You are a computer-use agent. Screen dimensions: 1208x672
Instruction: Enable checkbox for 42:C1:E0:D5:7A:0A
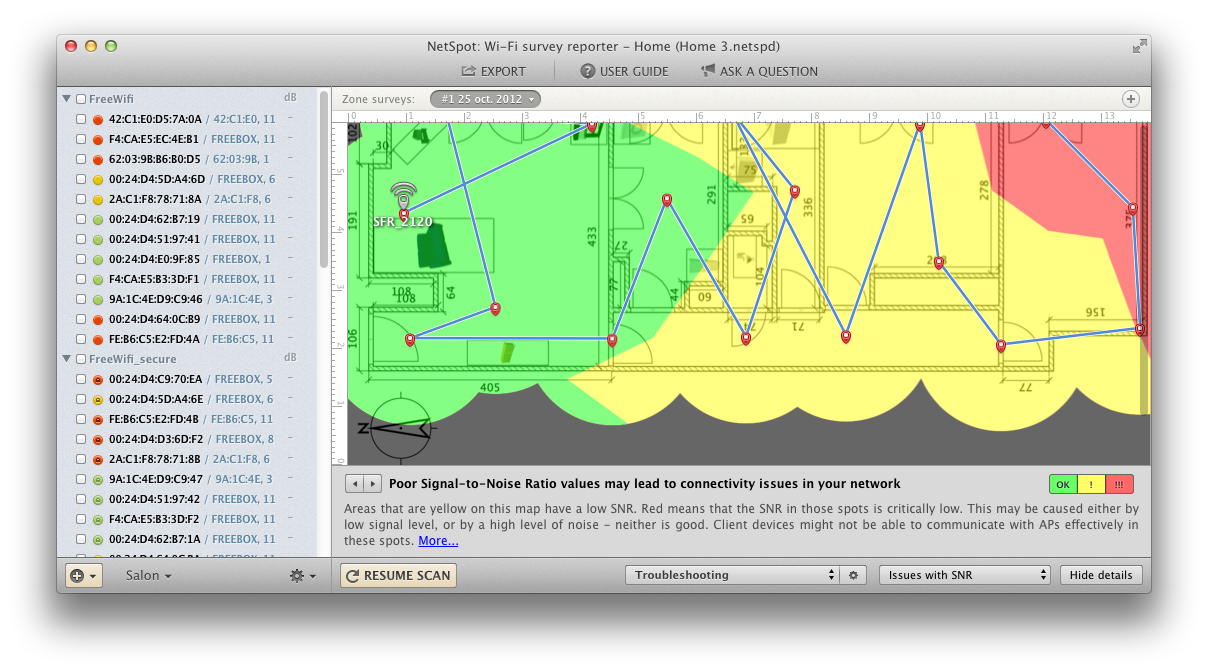tap(81, 119)
